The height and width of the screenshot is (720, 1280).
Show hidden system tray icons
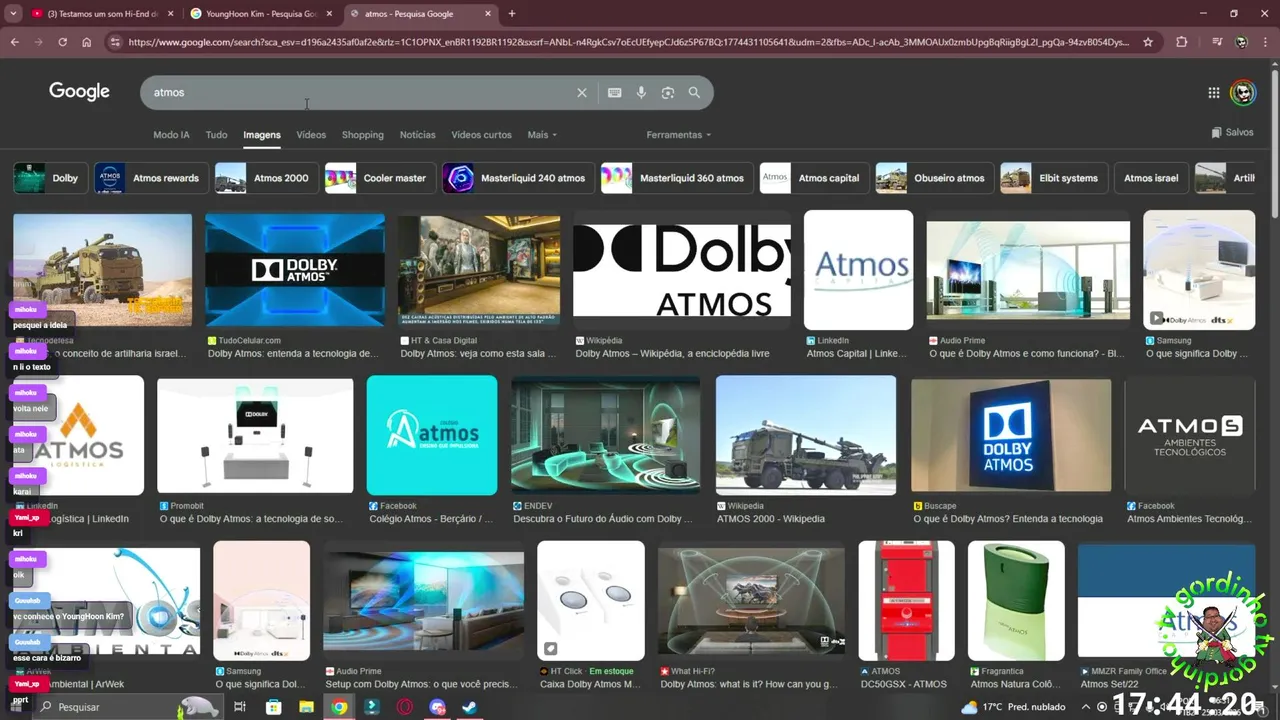point(1086,707)
